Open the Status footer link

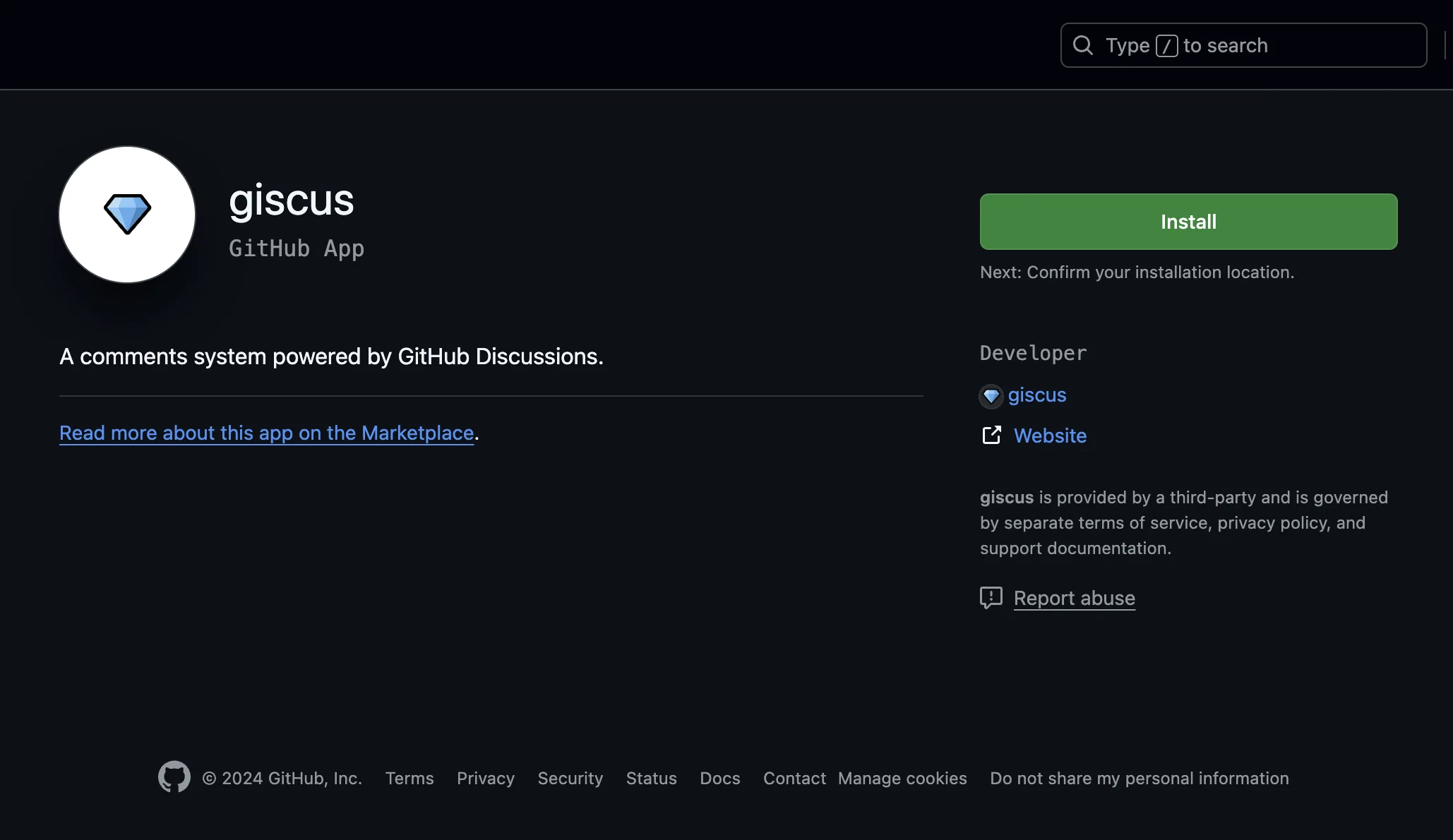tap(652, 778)
